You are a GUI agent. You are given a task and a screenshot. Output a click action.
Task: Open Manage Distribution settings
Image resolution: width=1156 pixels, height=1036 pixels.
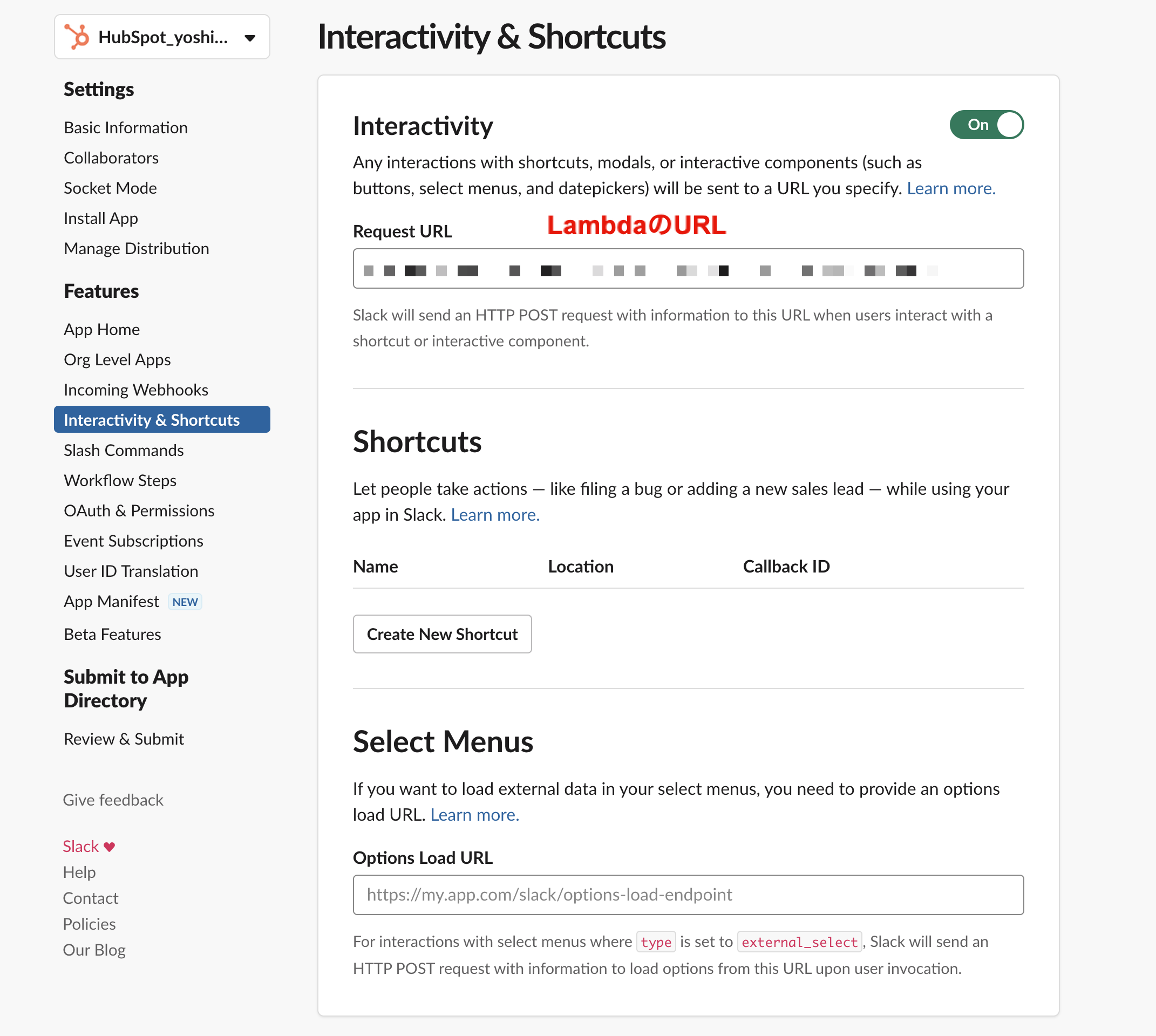tap(136, 248)
